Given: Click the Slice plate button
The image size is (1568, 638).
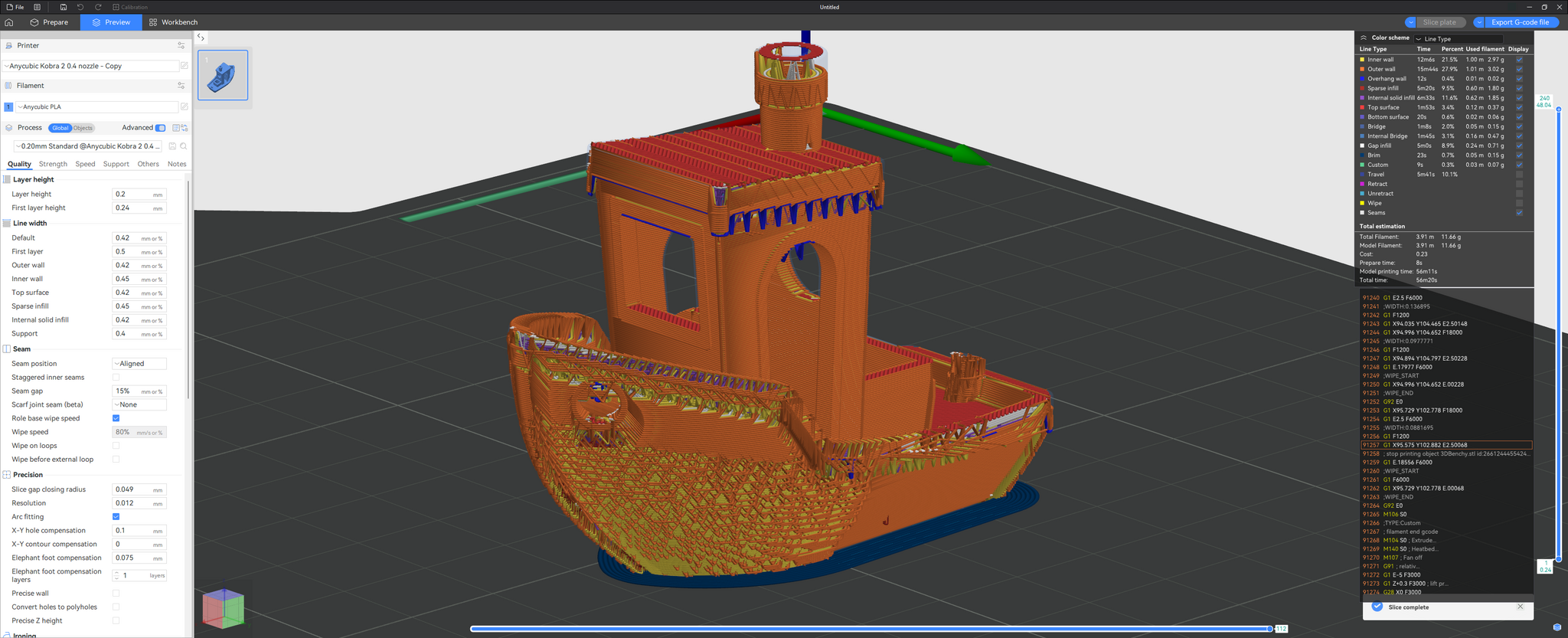Looking at the screenshot, I should [x=1440, y=22].
